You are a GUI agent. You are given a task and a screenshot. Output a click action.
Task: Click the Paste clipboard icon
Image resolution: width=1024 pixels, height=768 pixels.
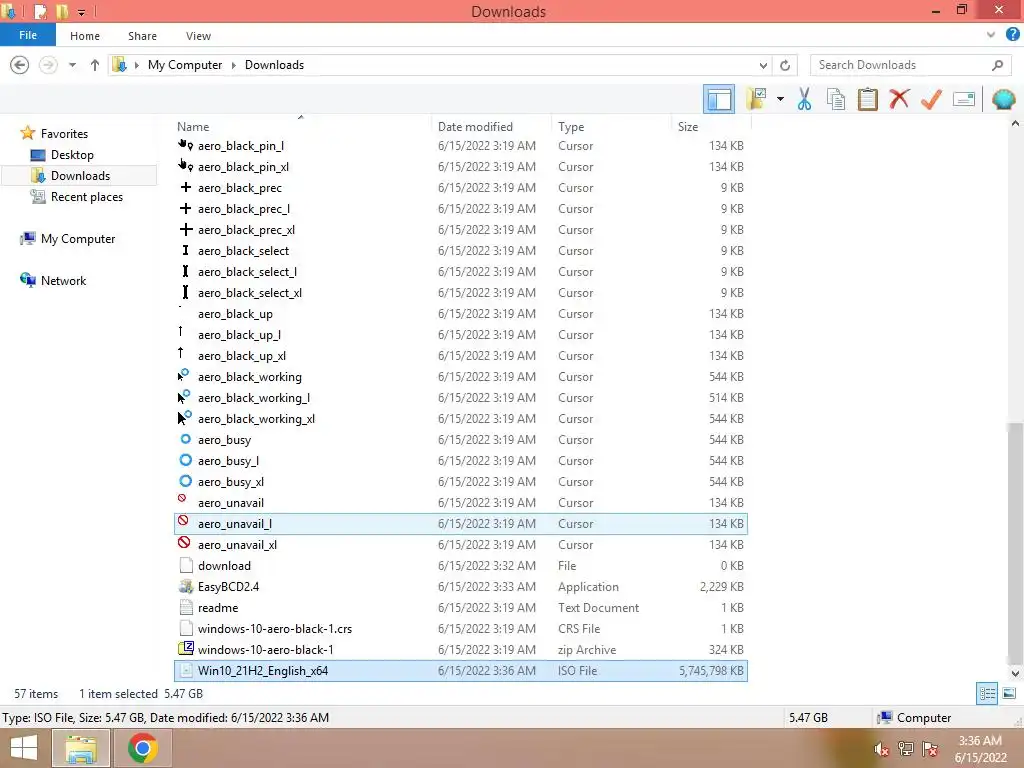coord(867,99)
